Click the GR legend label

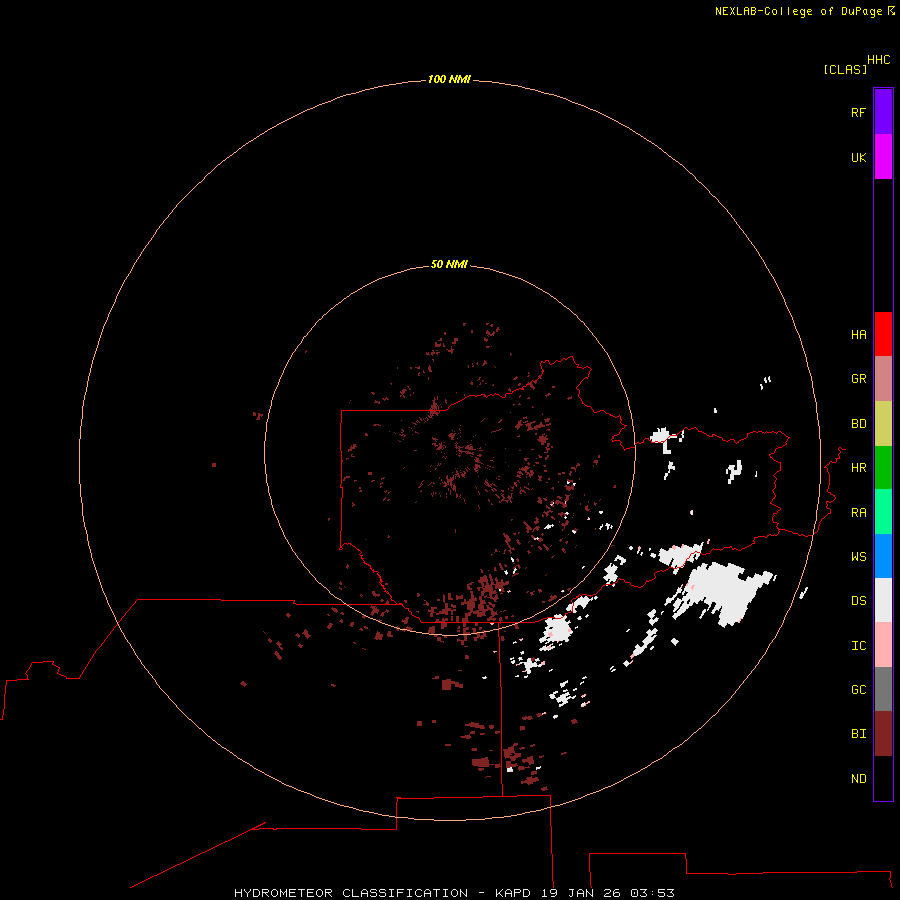point(859,379)
